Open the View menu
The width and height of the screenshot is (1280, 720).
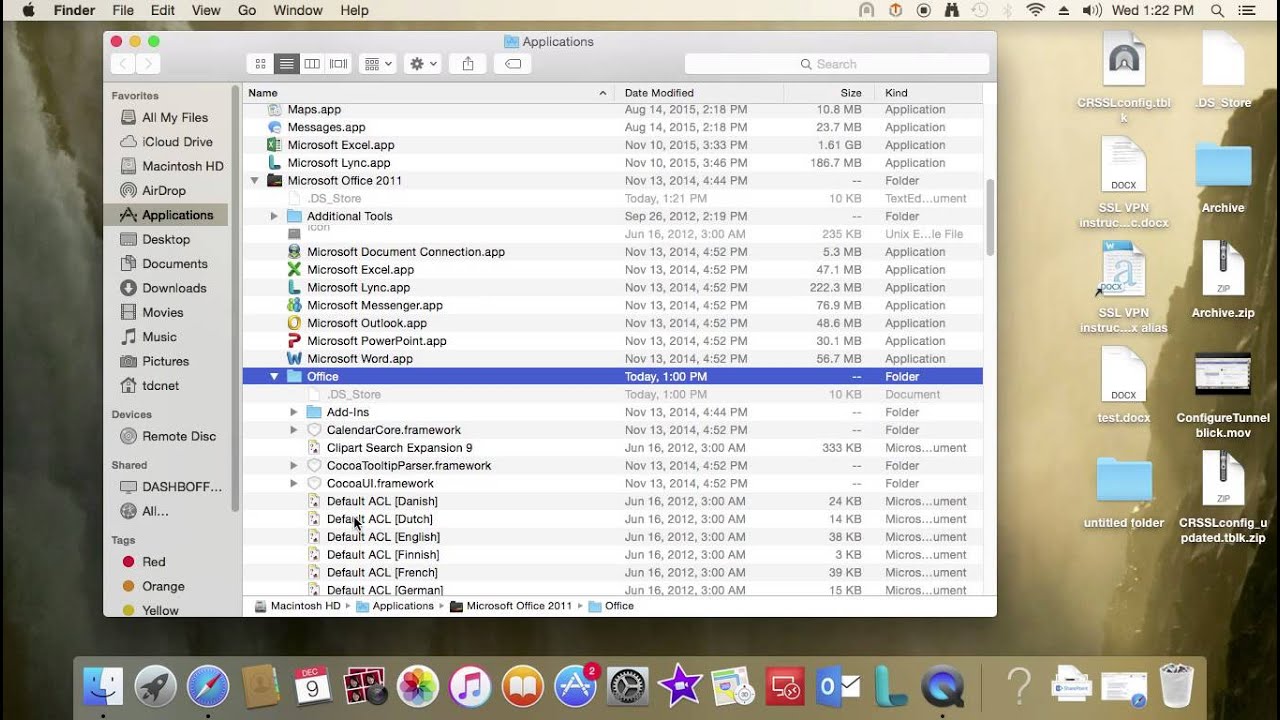pos(205,10)
